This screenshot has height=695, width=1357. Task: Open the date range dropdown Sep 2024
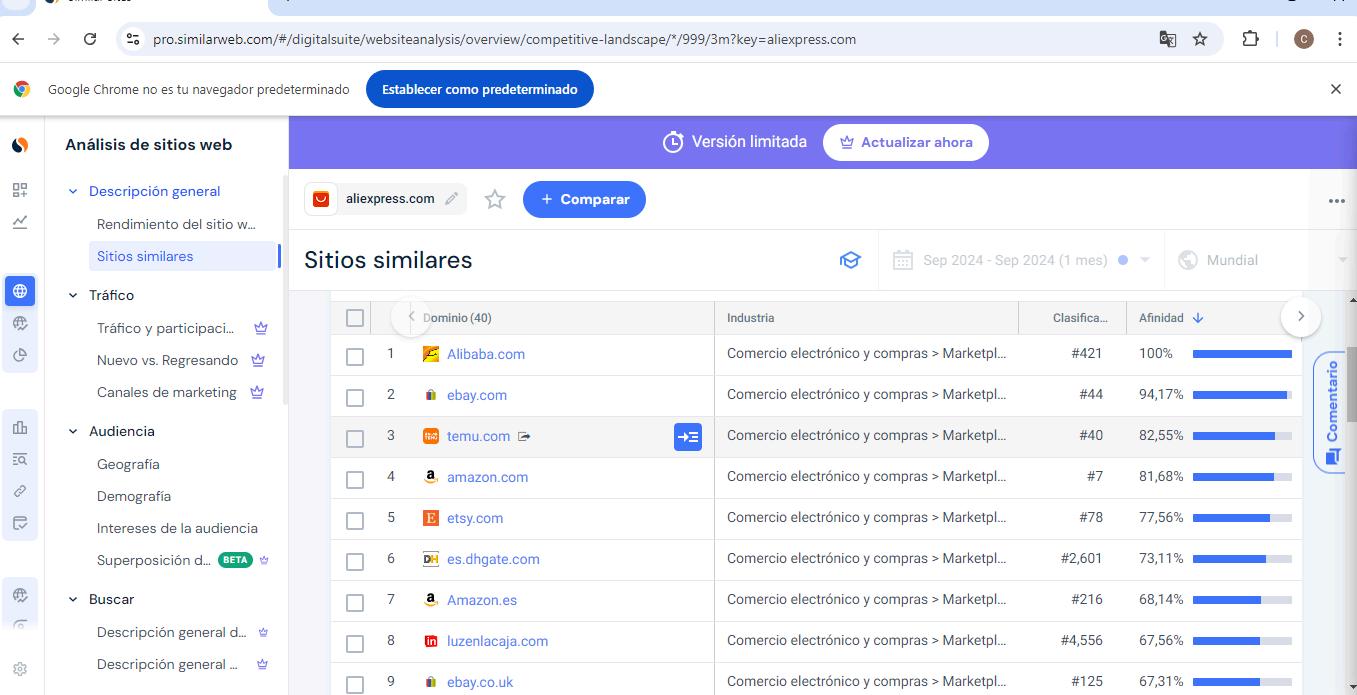tap(1021, 260)
